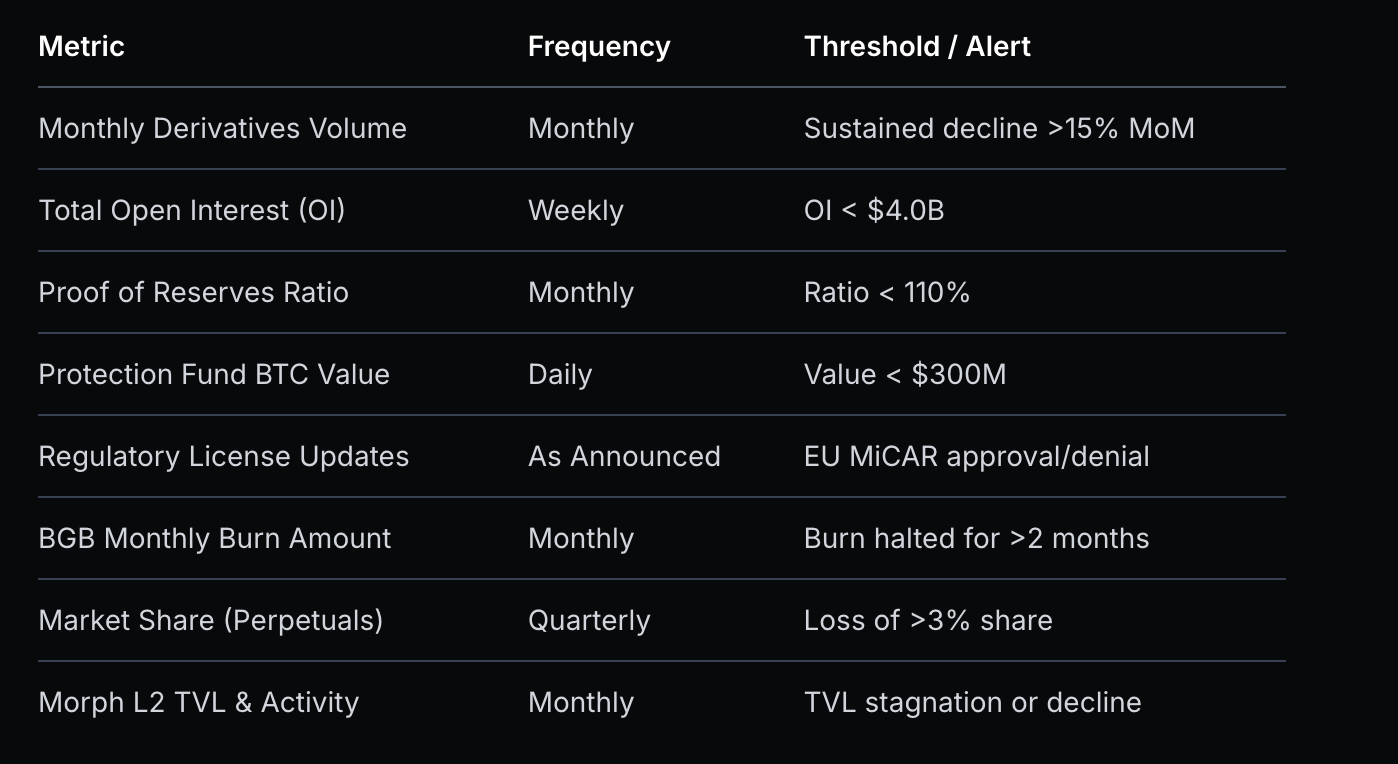Select the Protection Fund BTC Value cell
Screen dimensions: 1398x764
tap(213, 375)
